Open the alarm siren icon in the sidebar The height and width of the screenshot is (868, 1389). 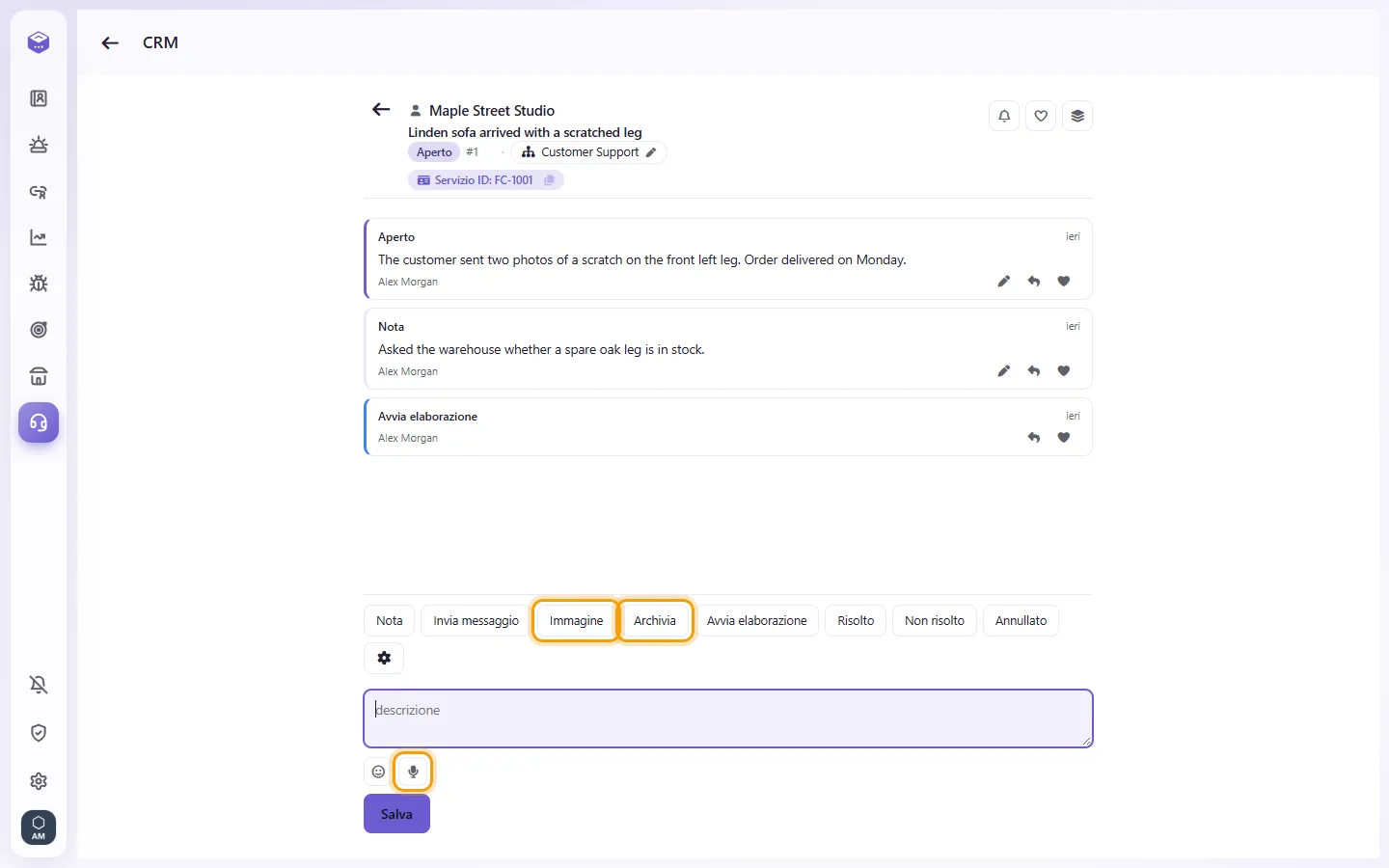(39, 145)
